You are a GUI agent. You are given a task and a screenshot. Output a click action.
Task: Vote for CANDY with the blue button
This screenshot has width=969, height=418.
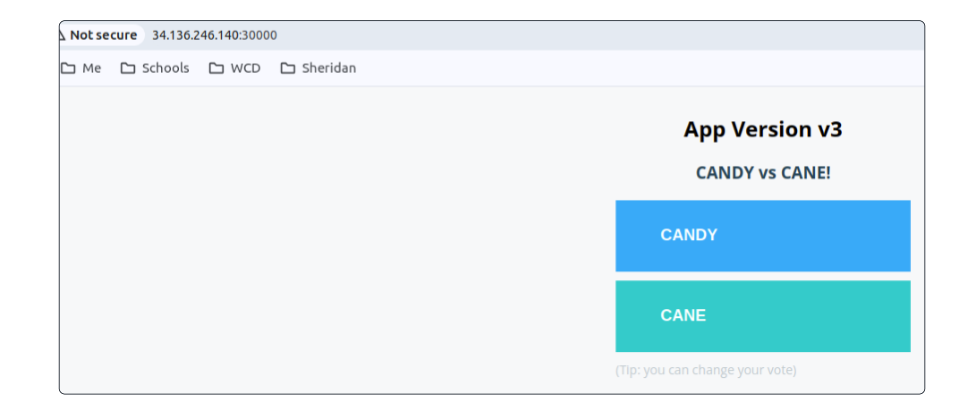pos(762,236)
